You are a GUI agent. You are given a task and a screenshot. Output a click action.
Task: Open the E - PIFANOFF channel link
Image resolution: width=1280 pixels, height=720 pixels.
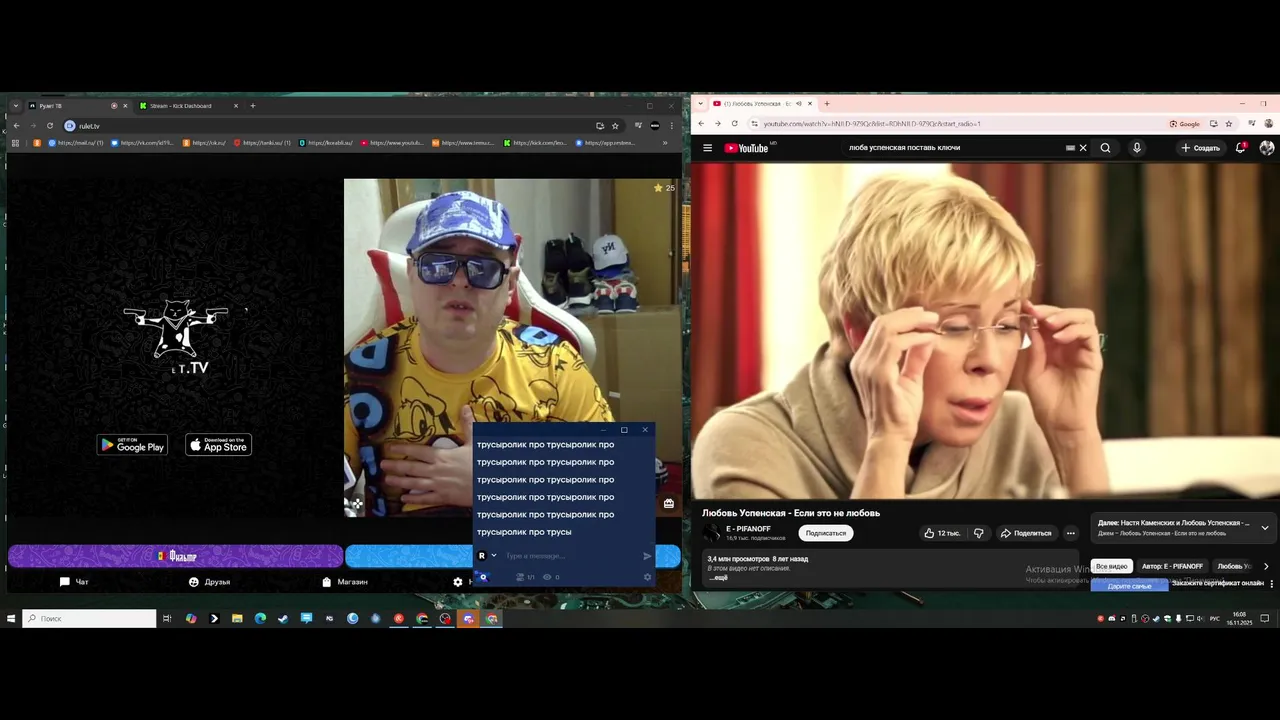point(748,529)
